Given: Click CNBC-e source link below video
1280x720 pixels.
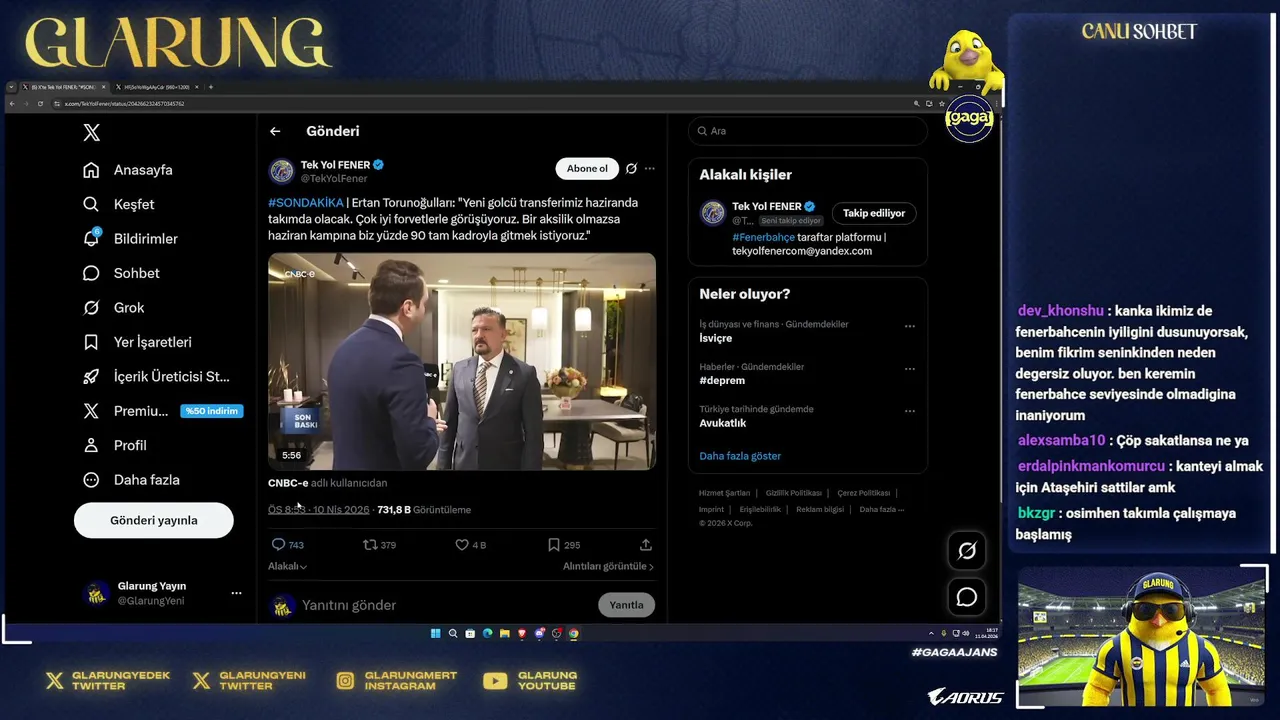Looking at the screenshot, I should click(288, 483).
